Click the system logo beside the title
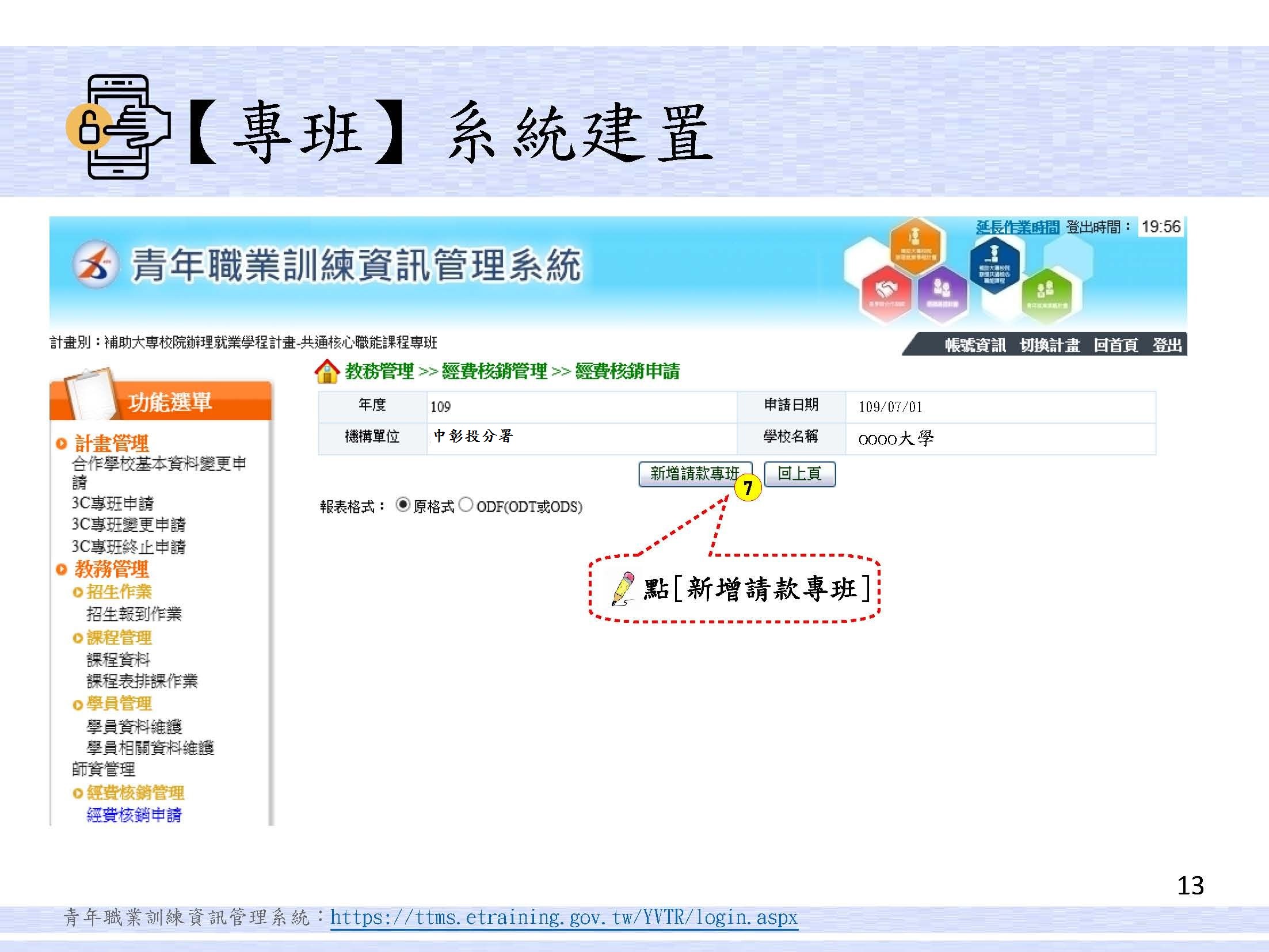1269x952 pixels. (x=96, y=265)
